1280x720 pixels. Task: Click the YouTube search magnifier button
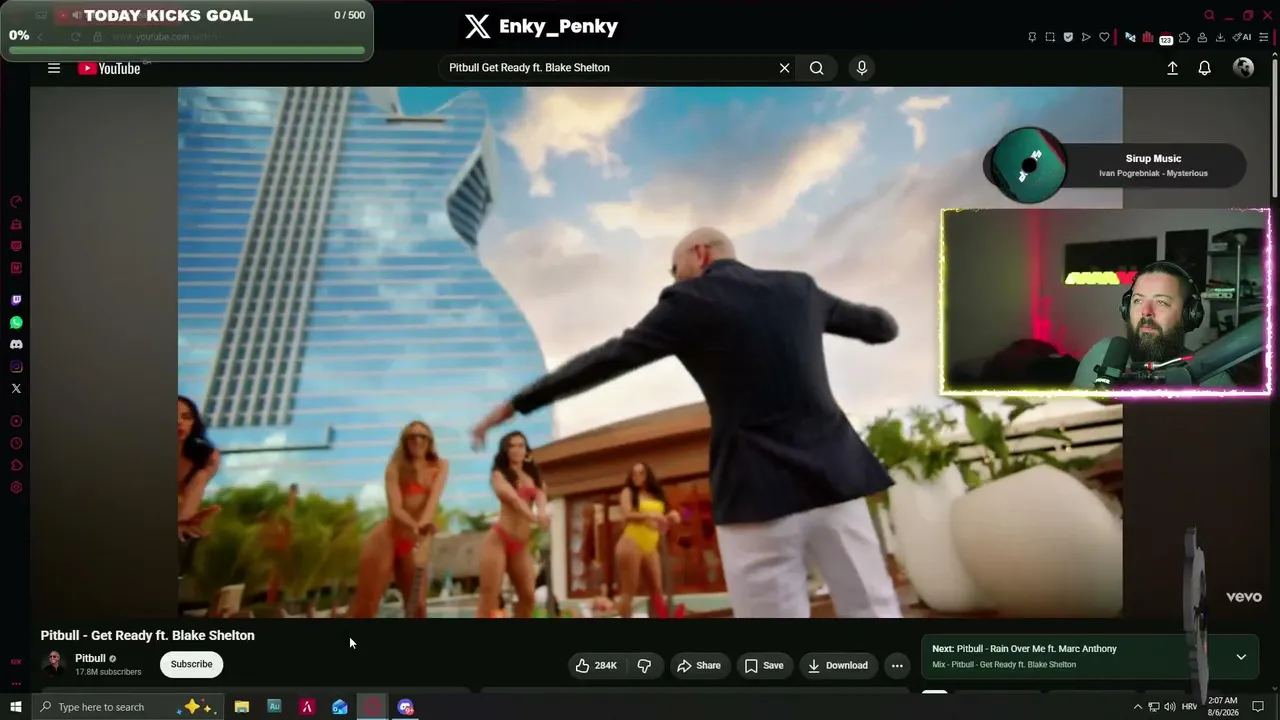(817, 68)
